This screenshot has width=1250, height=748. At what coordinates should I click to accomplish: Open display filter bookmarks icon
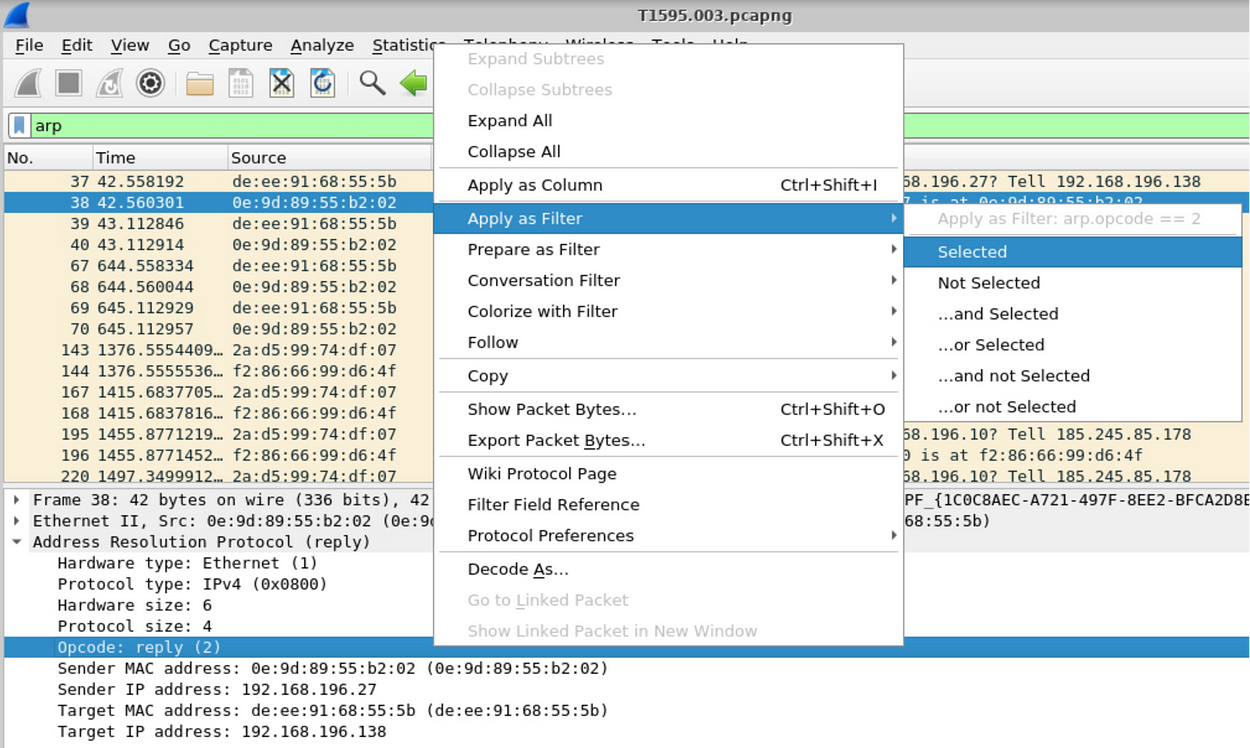pos(19,126)
